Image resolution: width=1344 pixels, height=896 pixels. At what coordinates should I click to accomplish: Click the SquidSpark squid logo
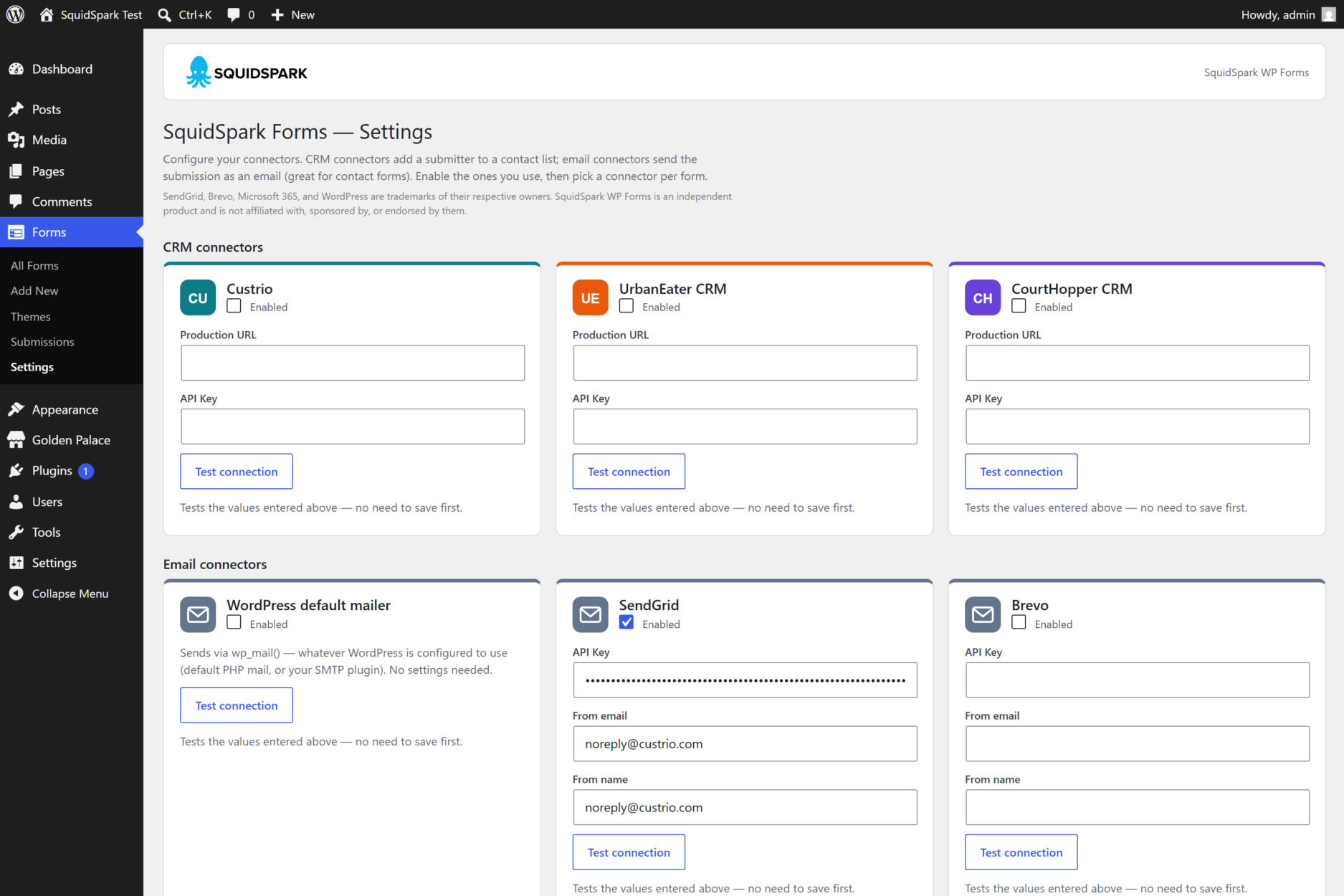pyautogui.click(x=199, y=72)
